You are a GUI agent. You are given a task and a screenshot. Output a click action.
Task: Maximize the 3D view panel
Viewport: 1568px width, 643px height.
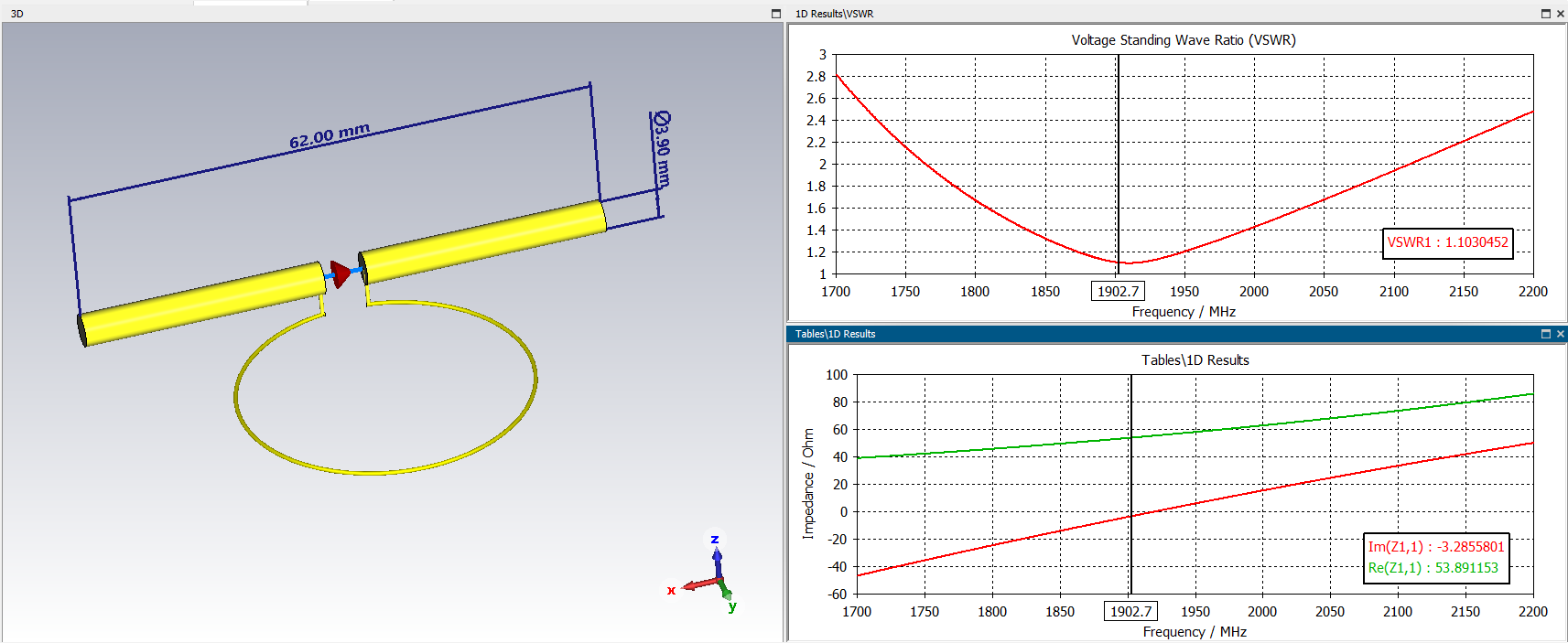pyautogui.click(x=776, y=14)
